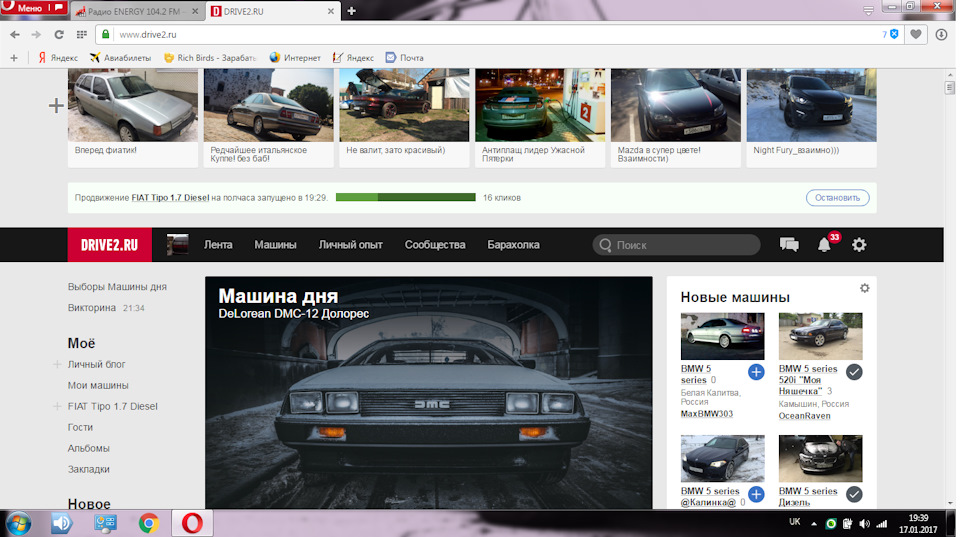Open the Сообщества menu item
This screenshot has height=537, width=960.
tap(435, 245)
